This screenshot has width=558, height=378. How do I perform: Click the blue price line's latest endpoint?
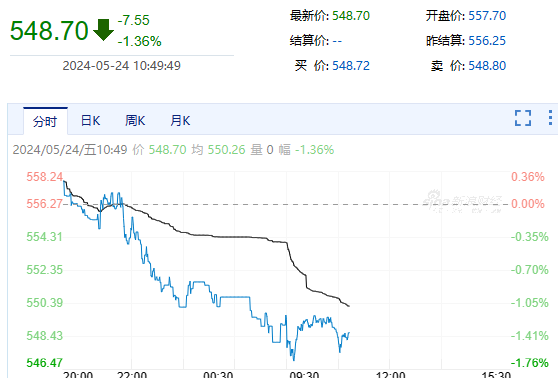point(349,333)
